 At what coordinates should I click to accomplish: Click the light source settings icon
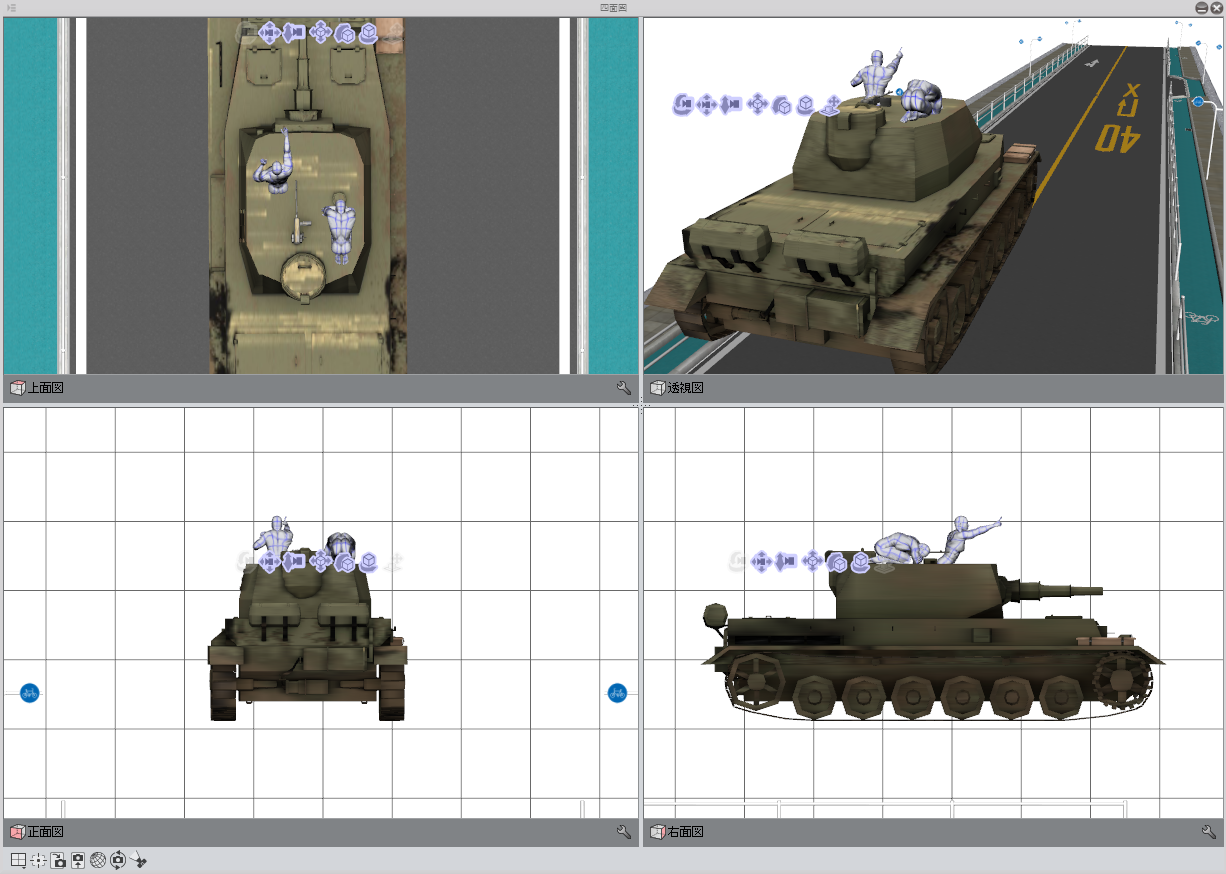point(138,860)
